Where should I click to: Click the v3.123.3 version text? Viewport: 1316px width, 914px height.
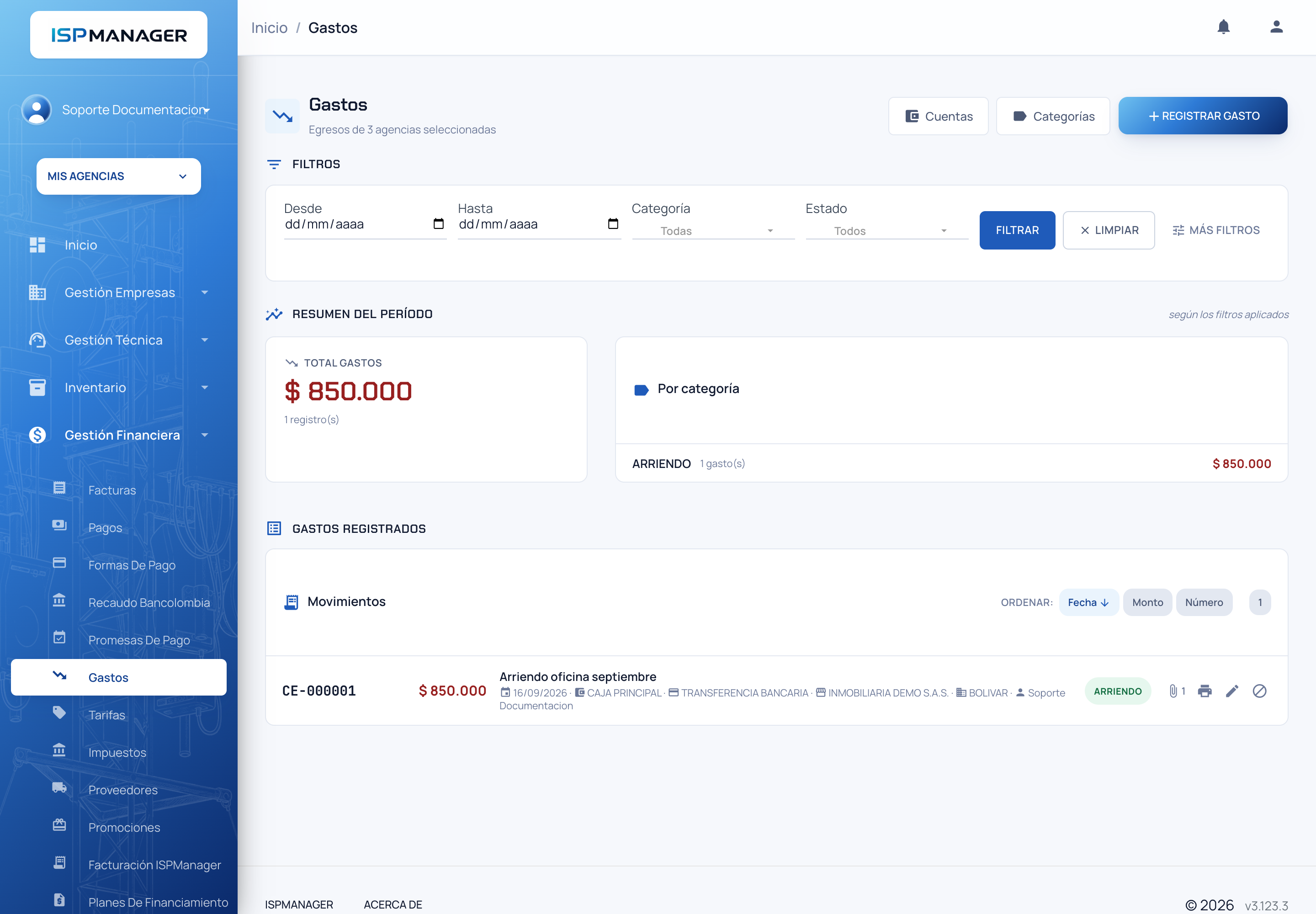click(1266, 905)
